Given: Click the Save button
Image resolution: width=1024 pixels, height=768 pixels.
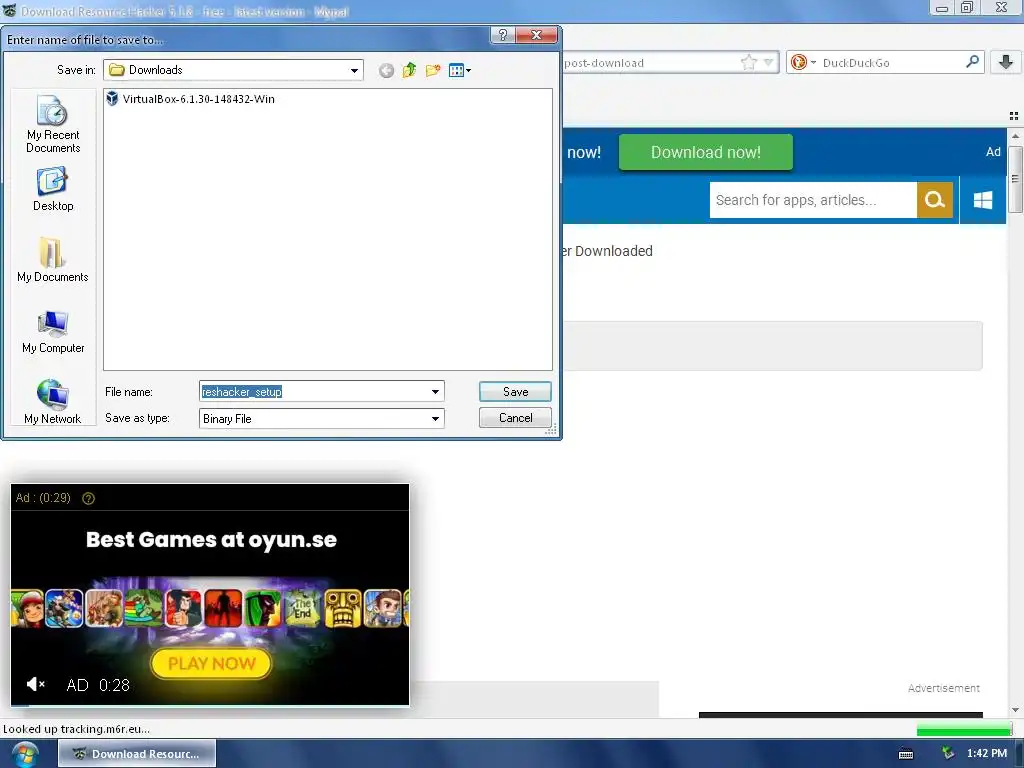Looking at the screenshot, I should [x=515, y=392].
